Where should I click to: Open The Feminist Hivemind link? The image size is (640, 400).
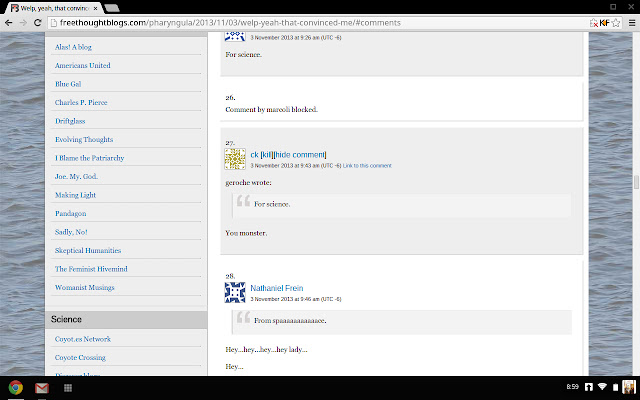click(91, 269)
